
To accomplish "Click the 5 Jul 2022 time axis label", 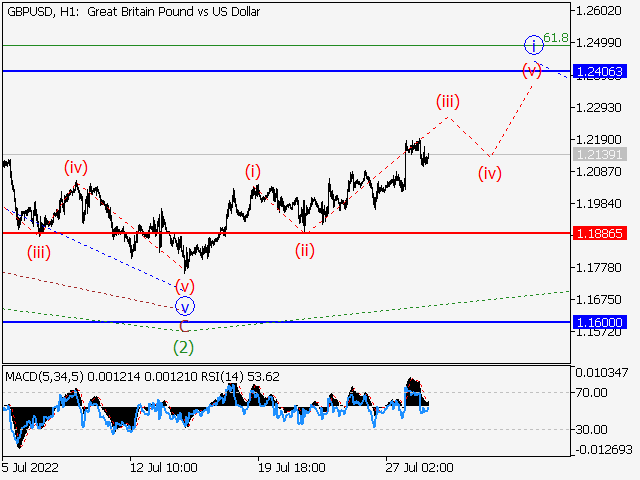I will 31,467.
